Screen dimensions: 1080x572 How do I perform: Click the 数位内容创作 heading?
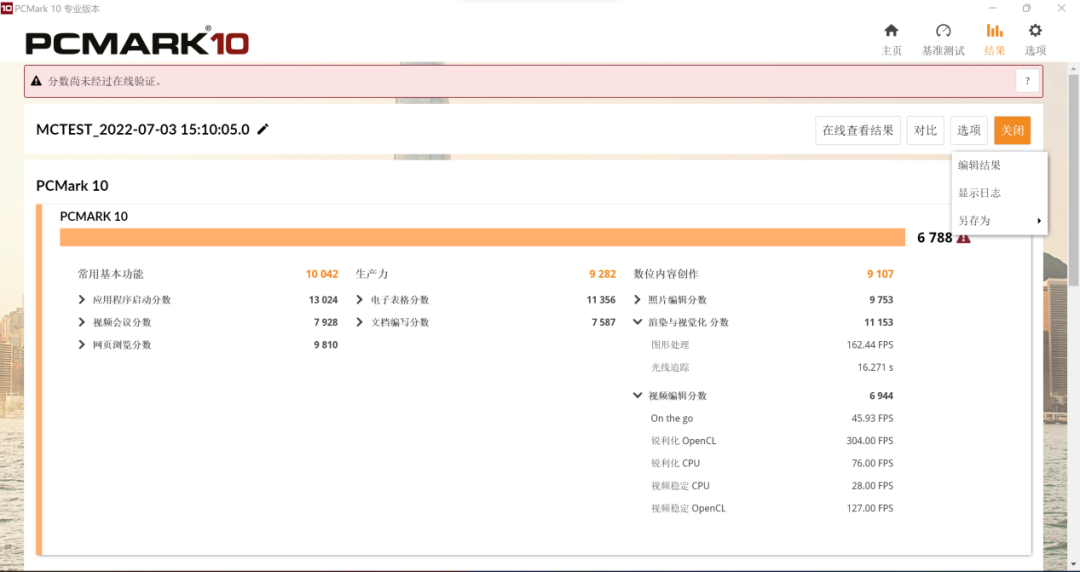click(x=665, y=274)
